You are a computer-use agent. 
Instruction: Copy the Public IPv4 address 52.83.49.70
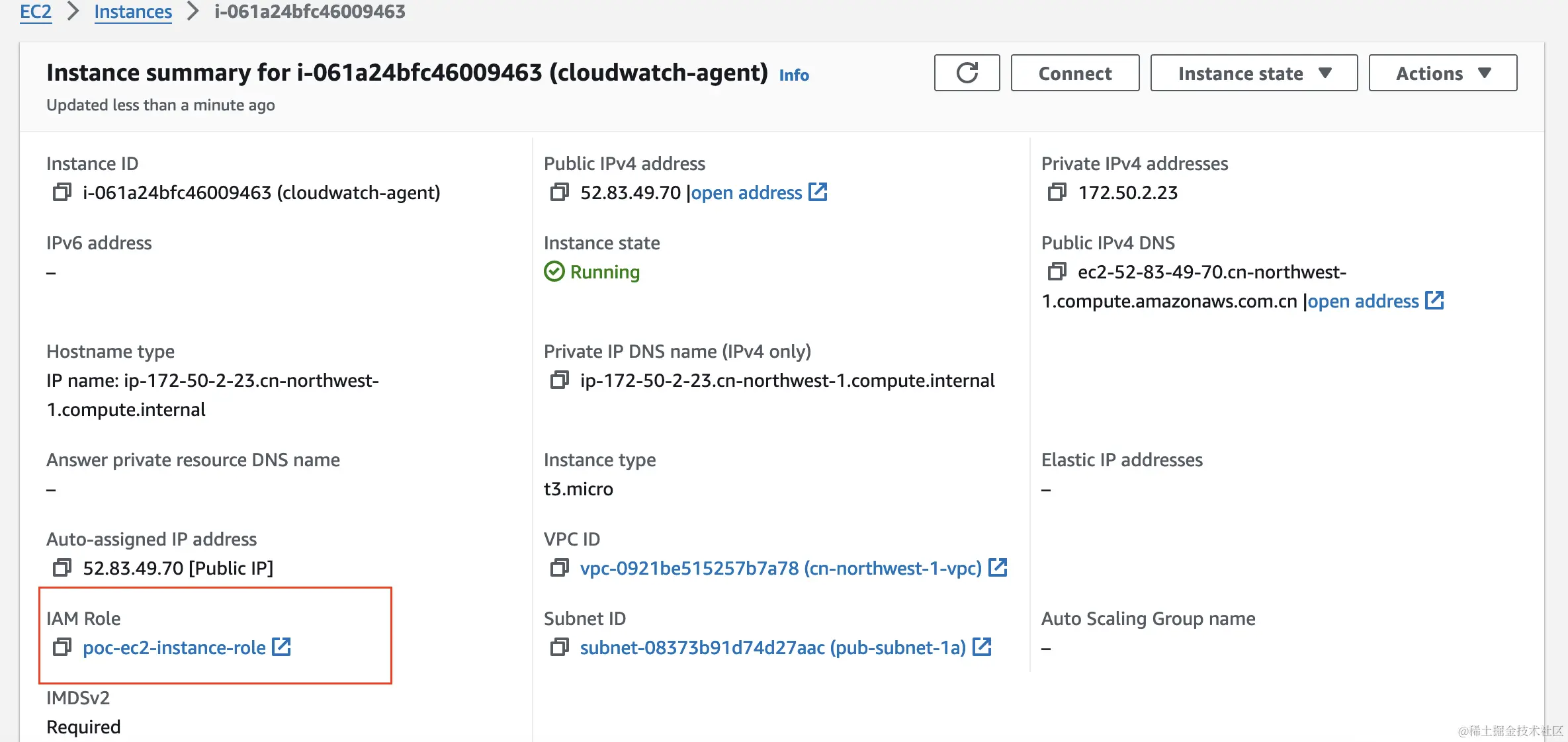pyautogui.click(x=559, y=192)
